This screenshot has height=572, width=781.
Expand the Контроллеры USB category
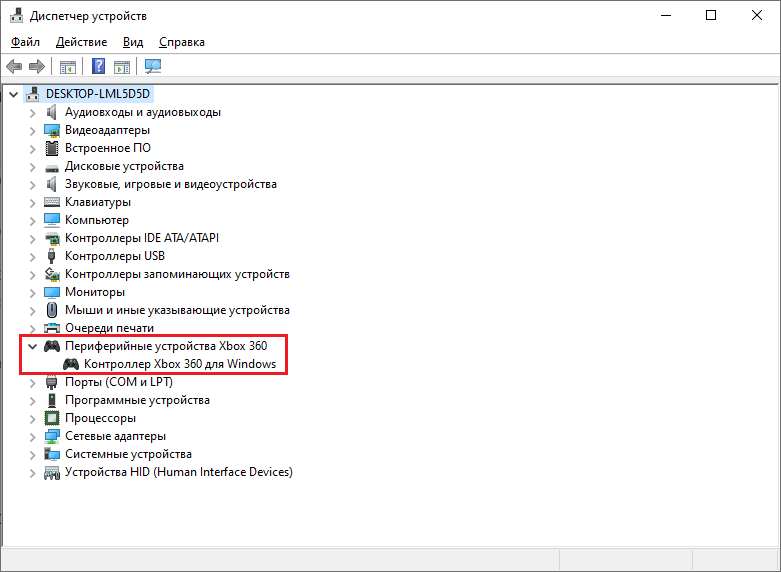(x=32, y=256)
